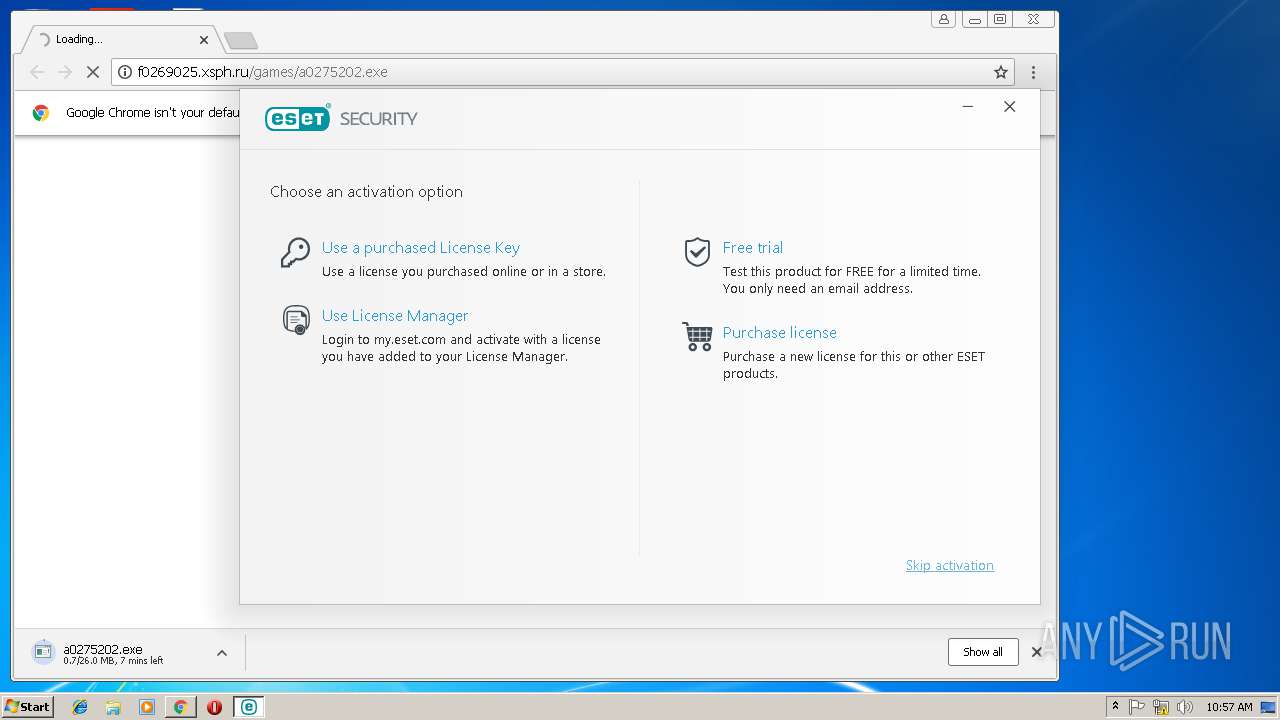The height and width of the screenshot is (720, 1280).
Task: Start the Free trial activation
Action: [x=752, y=248]
